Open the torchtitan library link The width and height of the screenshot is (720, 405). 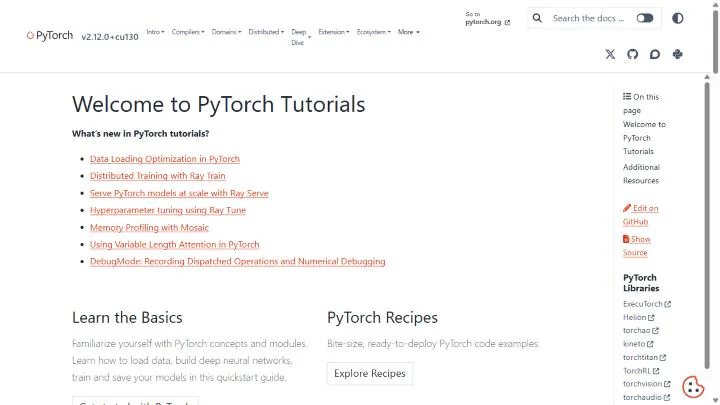[x=644, y=357]
